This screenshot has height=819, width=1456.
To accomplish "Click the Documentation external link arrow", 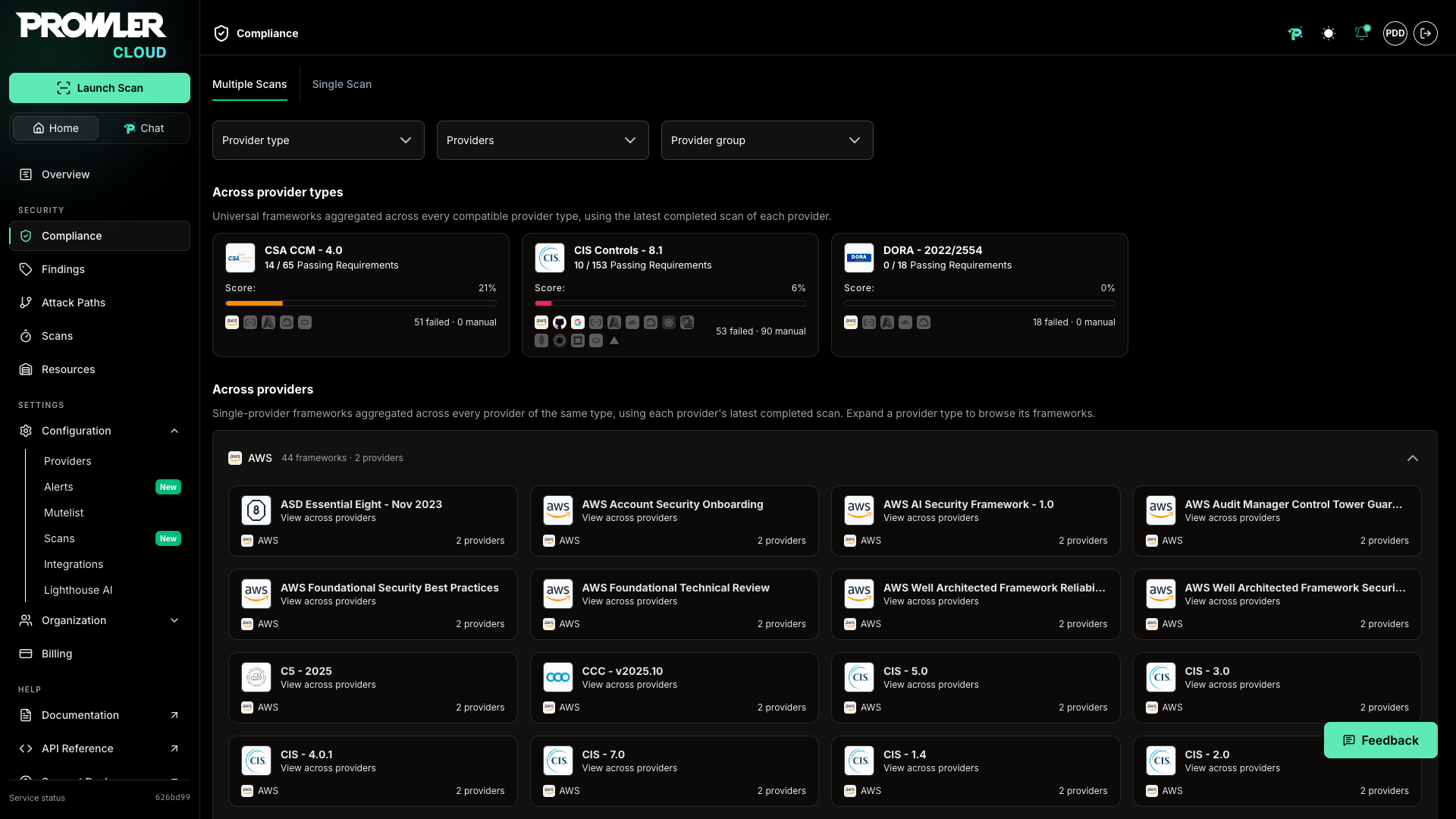I will click(x=174, y=715).
